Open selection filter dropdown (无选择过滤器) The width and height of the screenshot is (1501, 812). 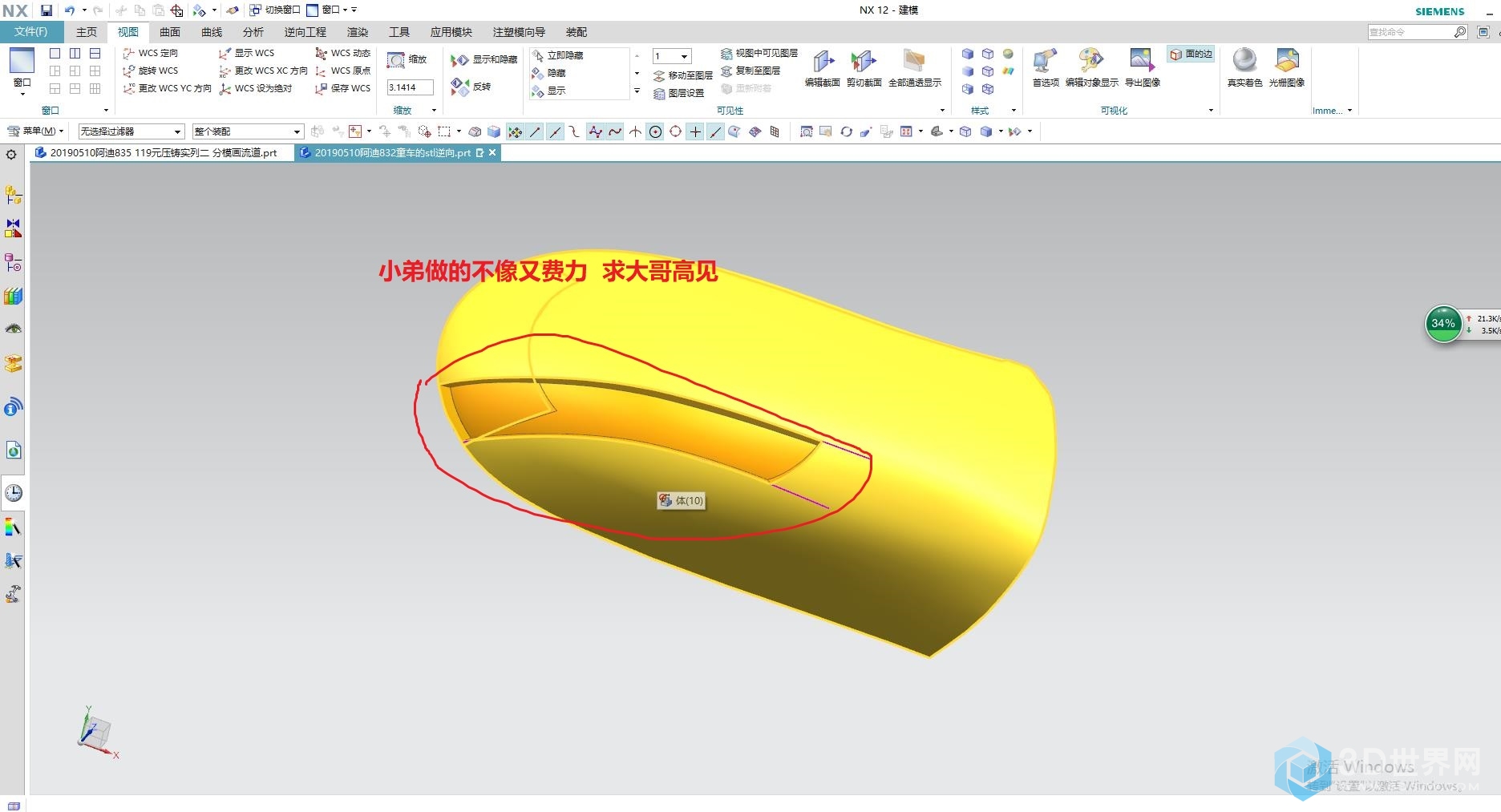click(131, 131)
